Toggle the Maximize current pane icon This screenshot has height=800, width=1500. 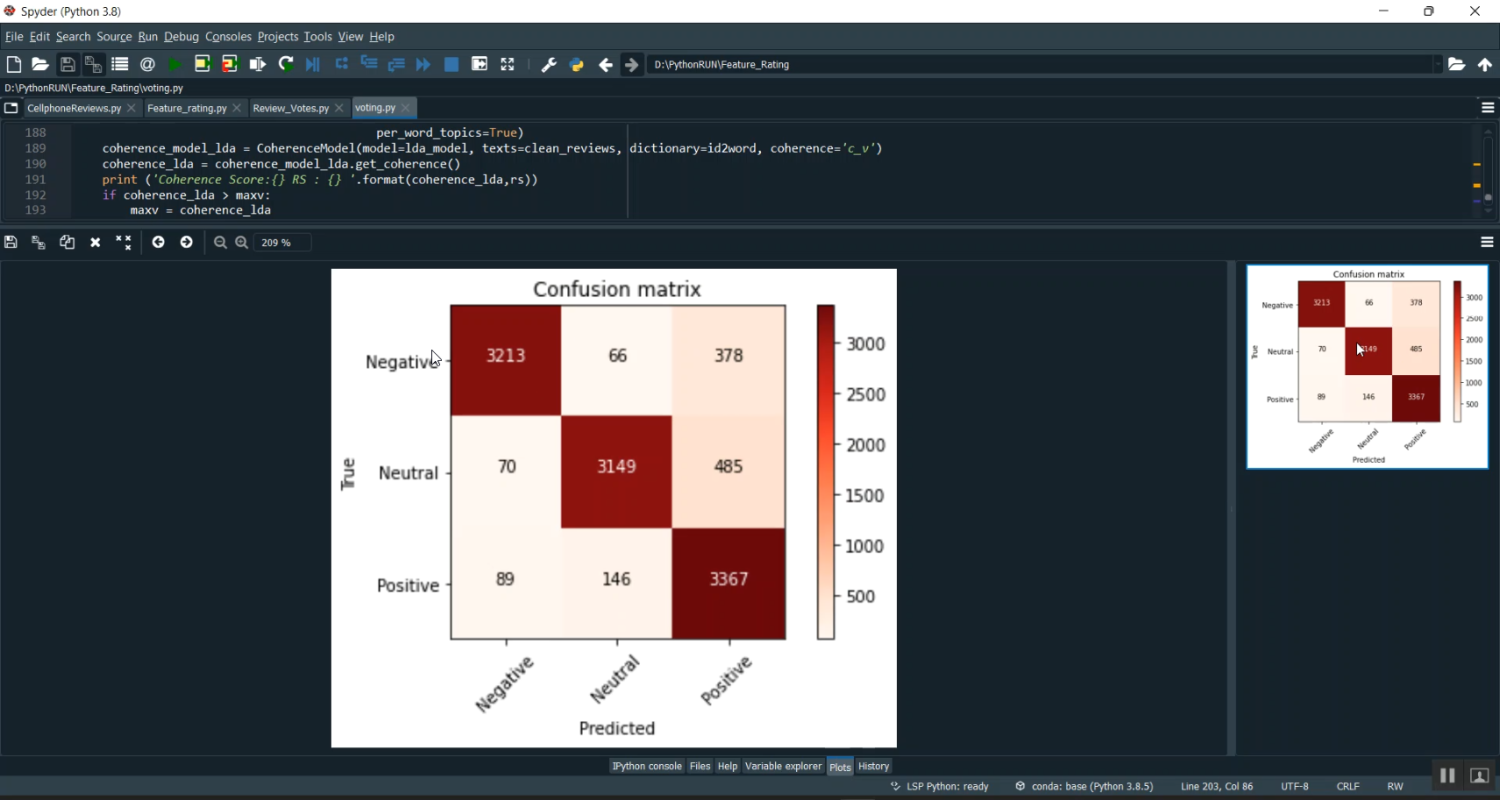[479, 64]
